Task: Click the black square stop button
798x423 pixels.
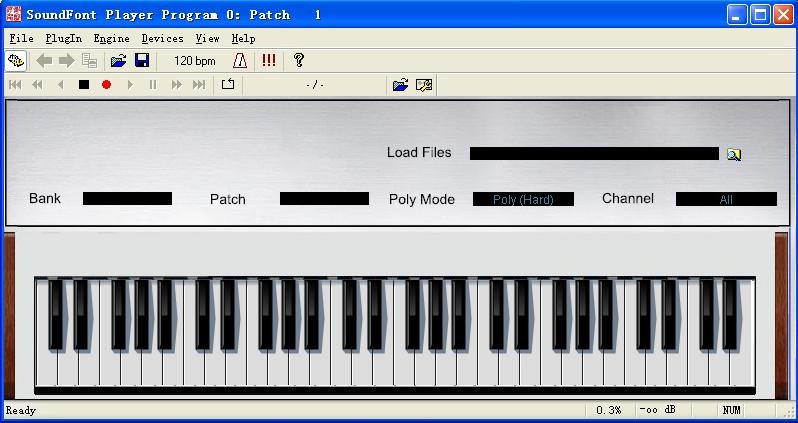Action: click(84, 84)
